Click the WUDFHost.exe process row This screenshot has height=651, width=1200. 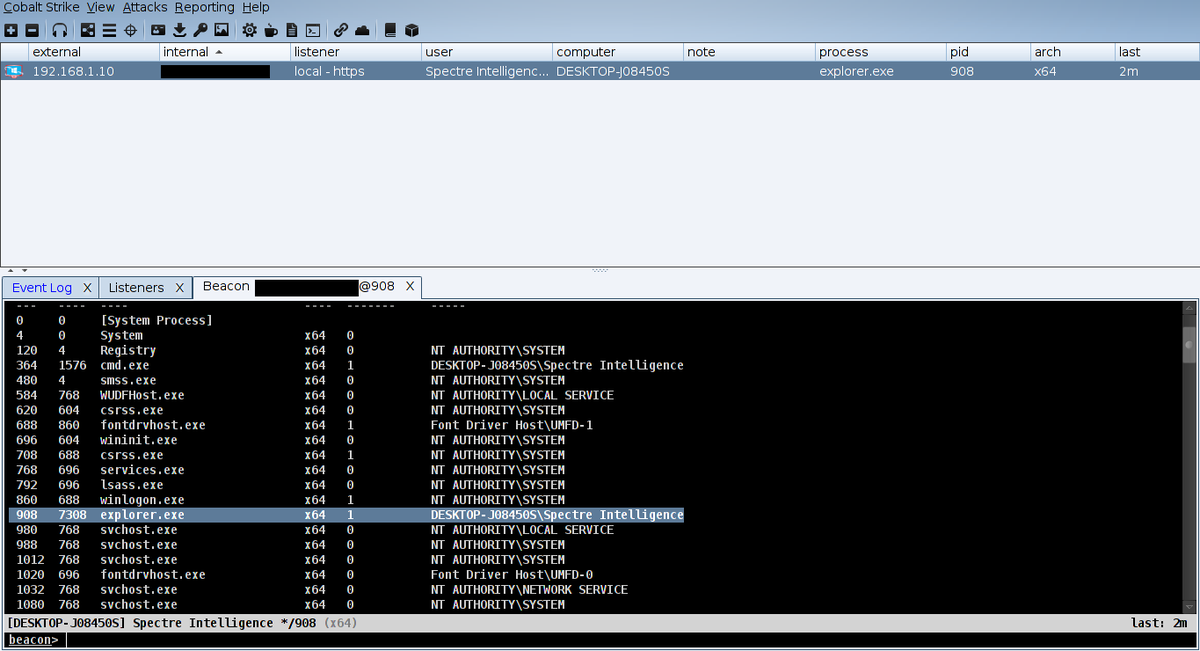click(x=315, y=395)
